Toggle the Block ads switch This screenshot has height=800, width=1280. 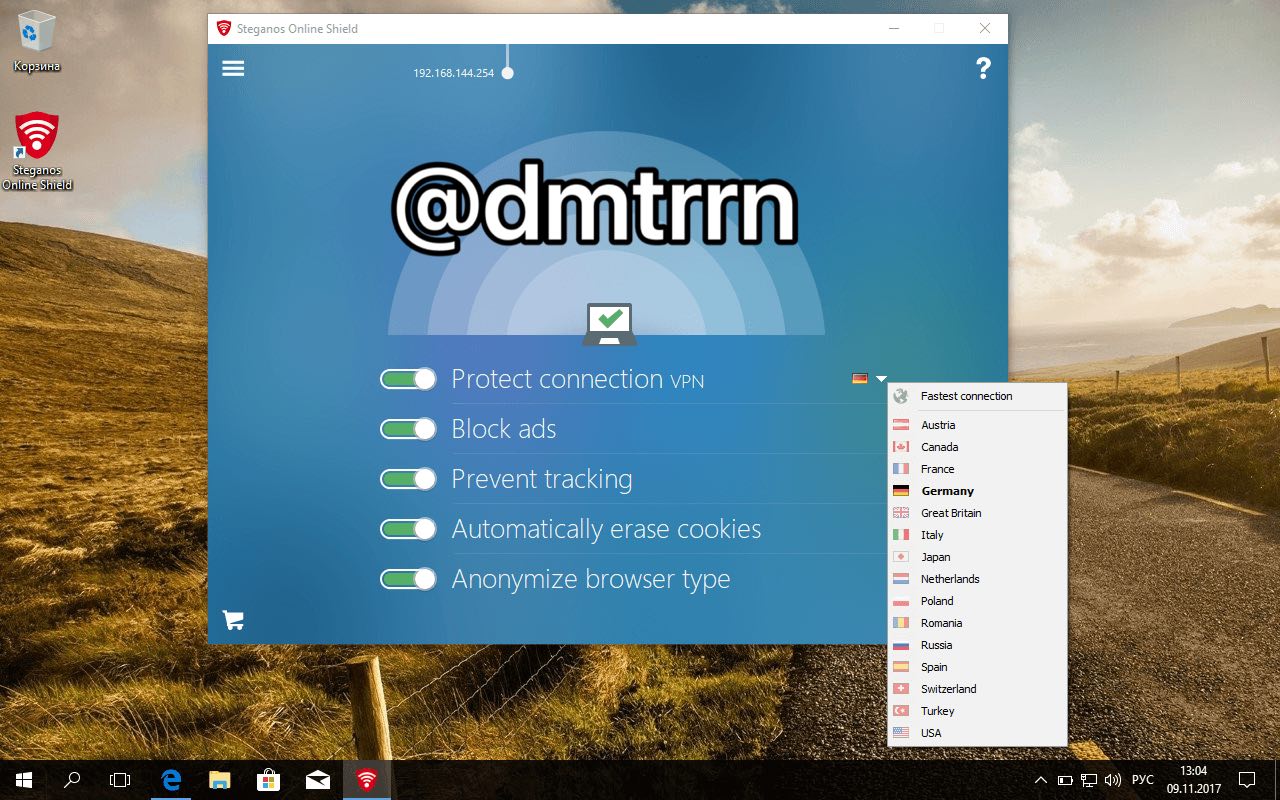tap(408, 429)
